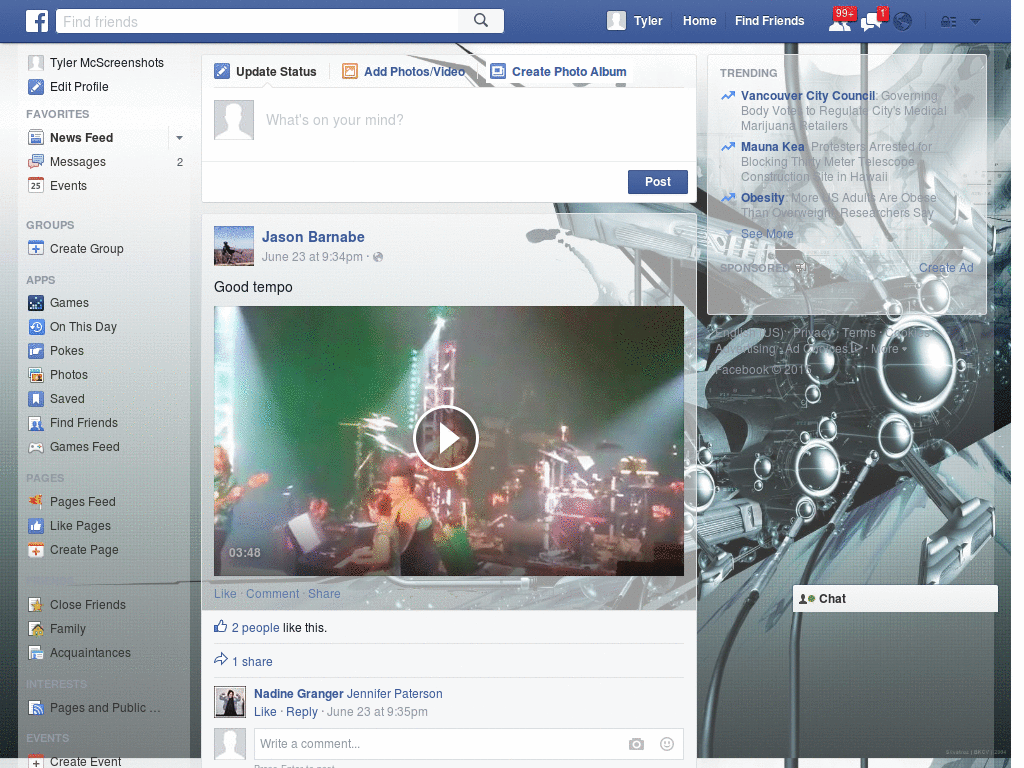This screenshot has width=1024, height=768.
Task: Open the Obesity trending topic
Action: point(762,198)
